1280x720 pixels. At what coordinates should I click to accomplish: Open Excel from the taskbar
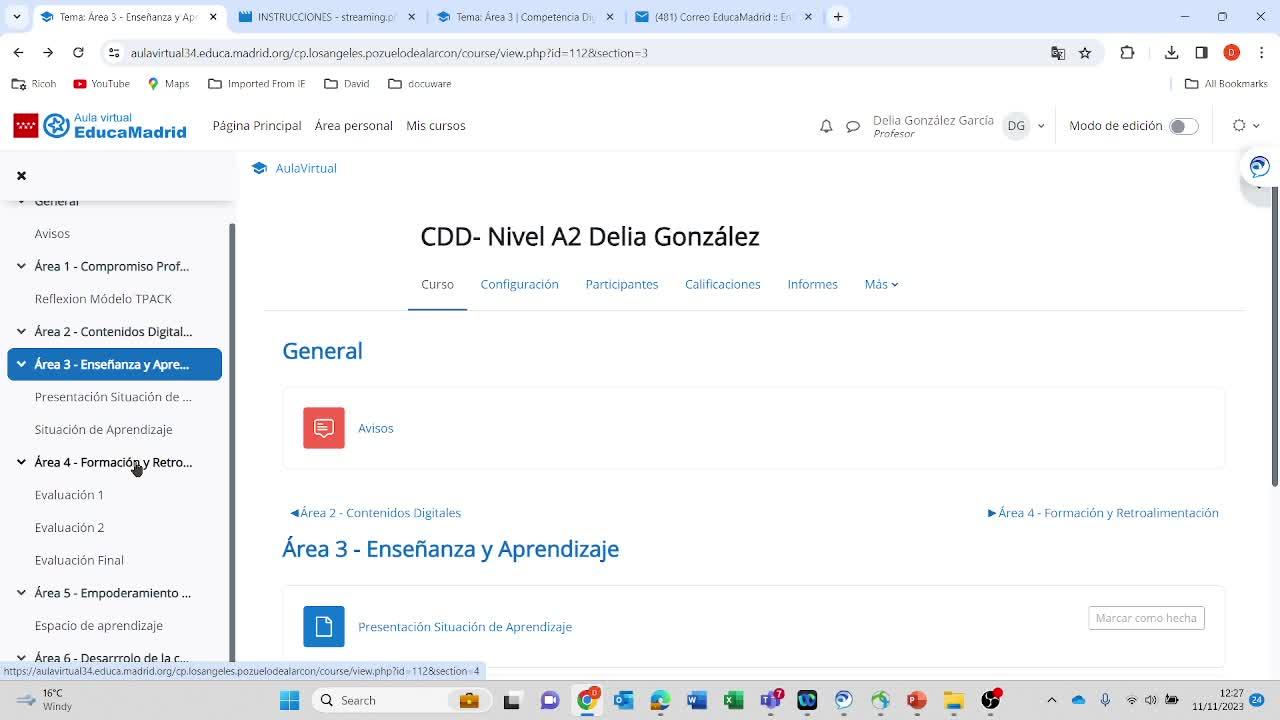click(733, 700)
